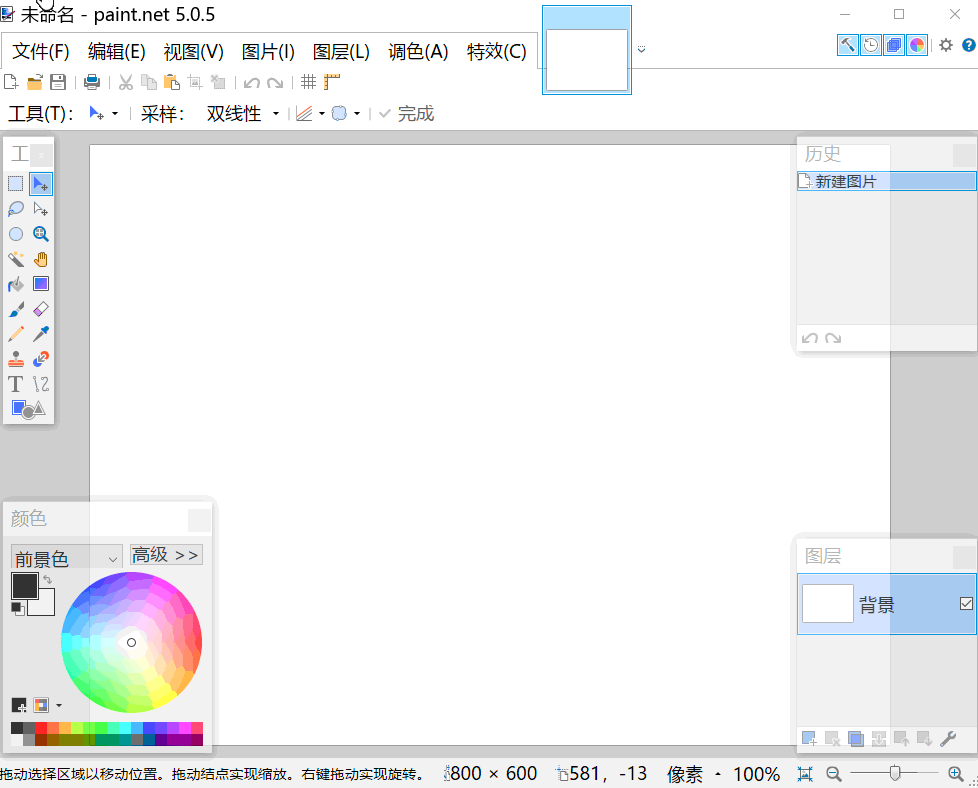This screenshot has height=788, width=978.
Task: Select the Pan hand tool
Action: click(x=40, y=258)
